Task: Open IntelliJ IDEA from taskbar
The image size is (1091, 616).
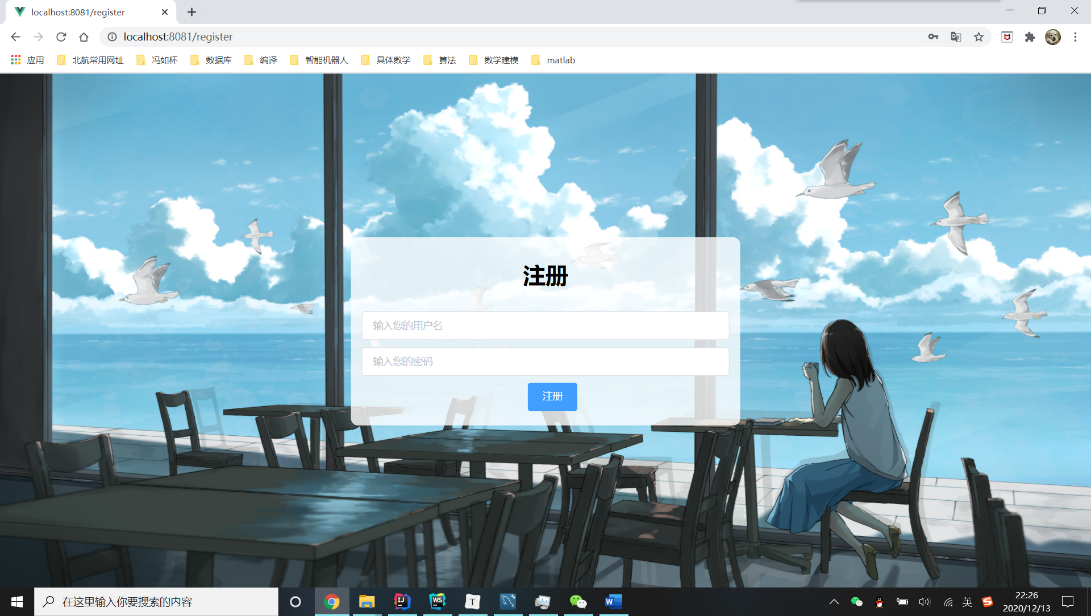Action: tap(402, 601)
